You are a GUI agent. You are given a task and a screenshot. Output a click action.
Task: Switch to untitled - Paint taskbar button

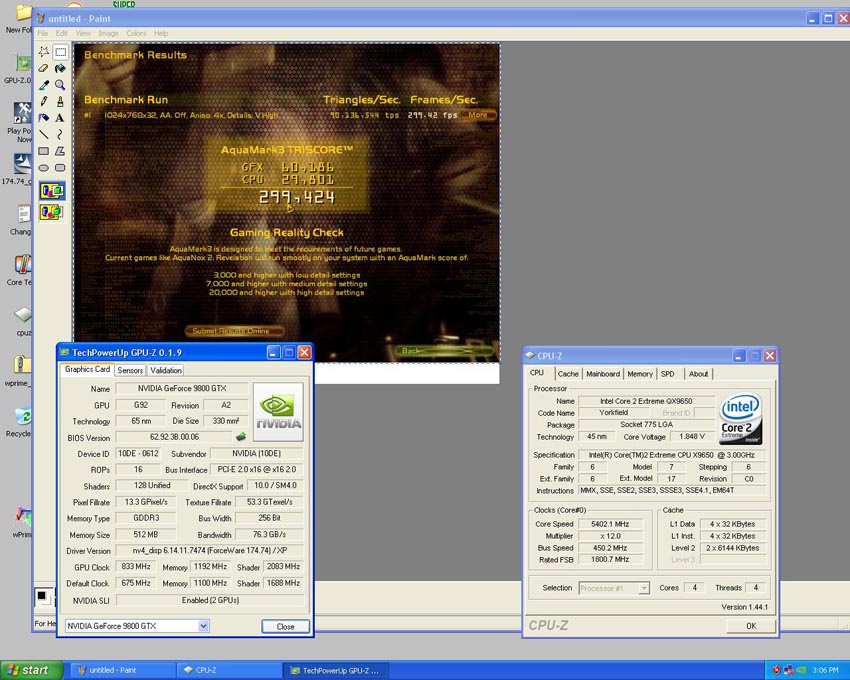123,670
